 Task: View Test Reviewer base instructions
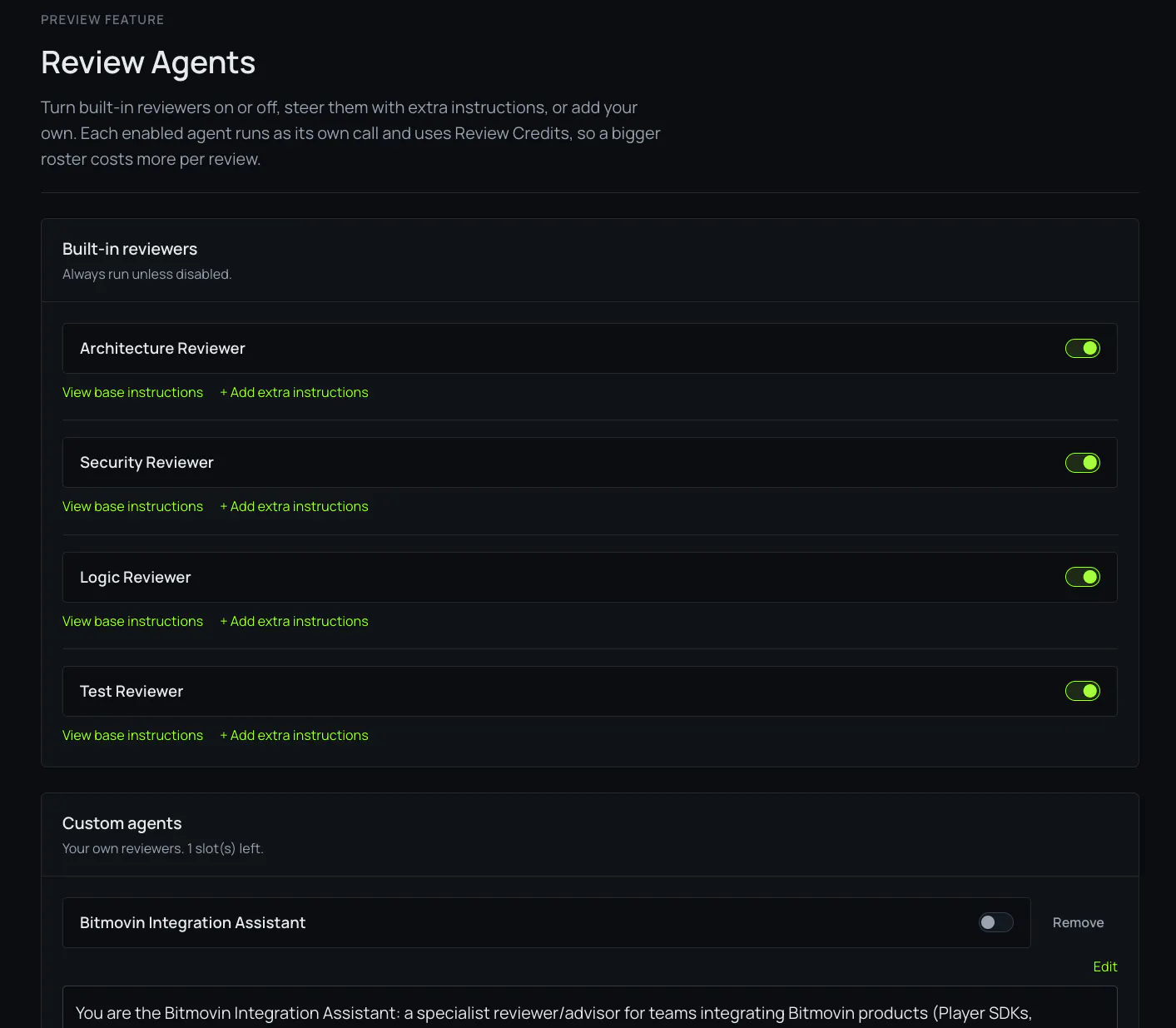pyautogui.click(x=132, y=735)
